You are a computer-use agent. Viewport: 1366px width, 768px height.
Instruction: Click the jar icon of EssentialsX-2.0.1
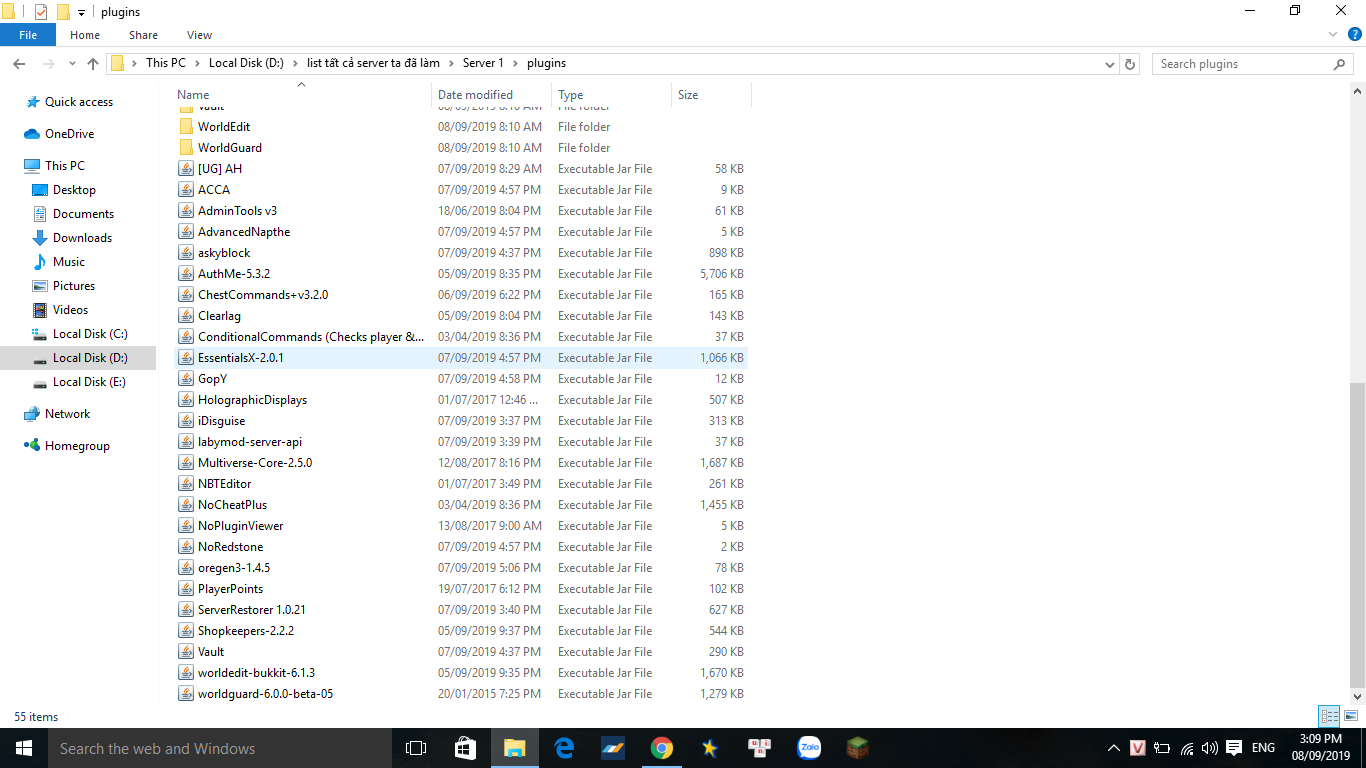(x=186, y=358)
